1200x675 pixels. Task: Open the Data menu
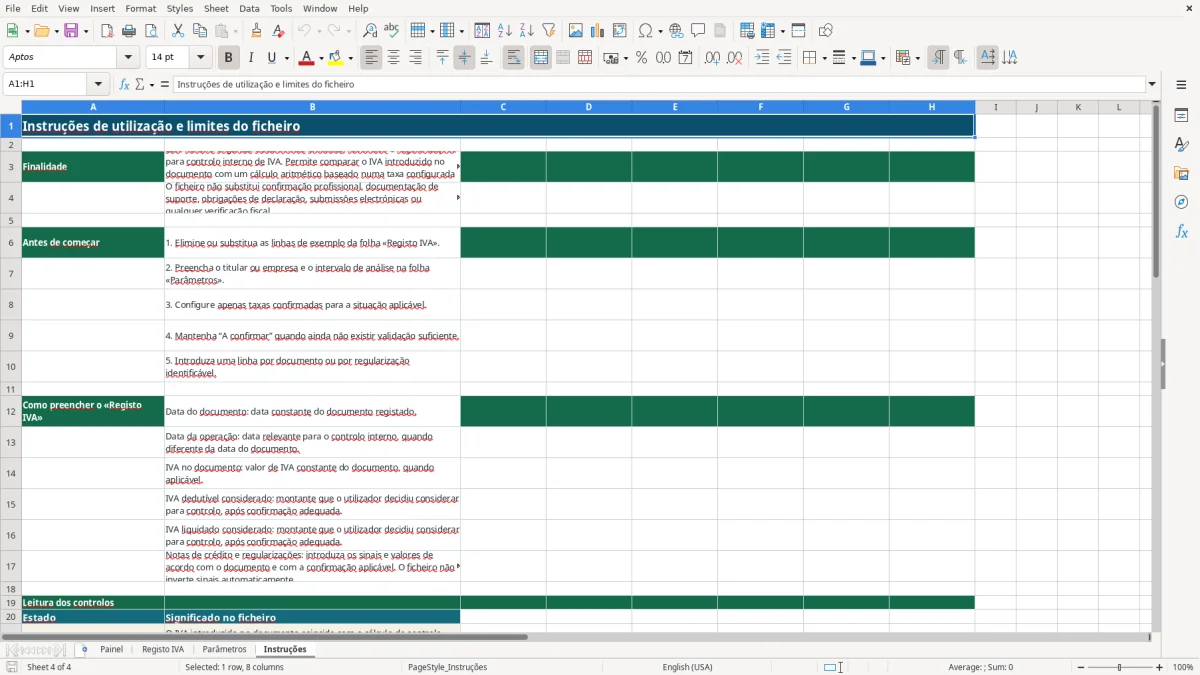249,8
